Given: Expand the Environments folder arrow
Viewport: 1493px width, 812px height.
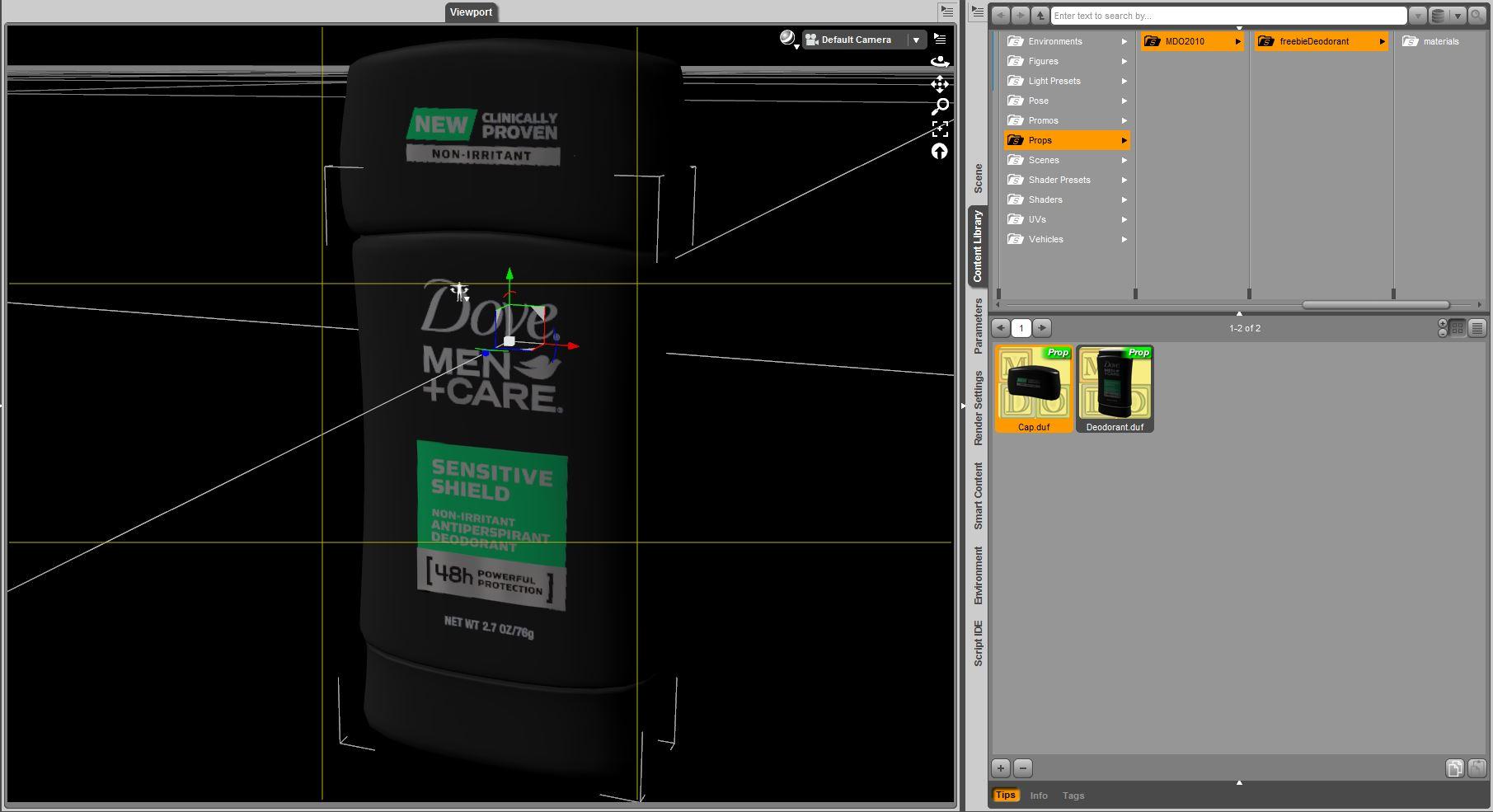Looking at the screenshot, I should pyautogui.click(x=1124, y=41).
